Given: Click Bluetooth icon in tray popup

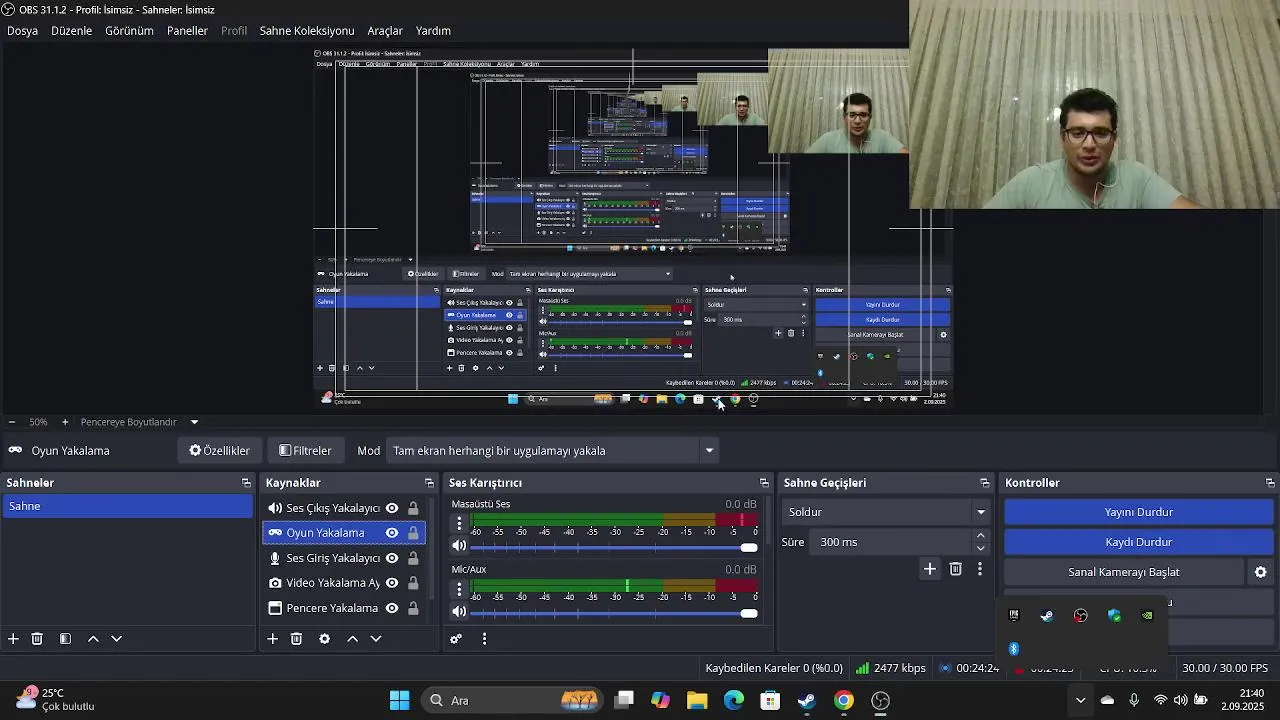Looking at the screenshot, I should [1014, 649].
